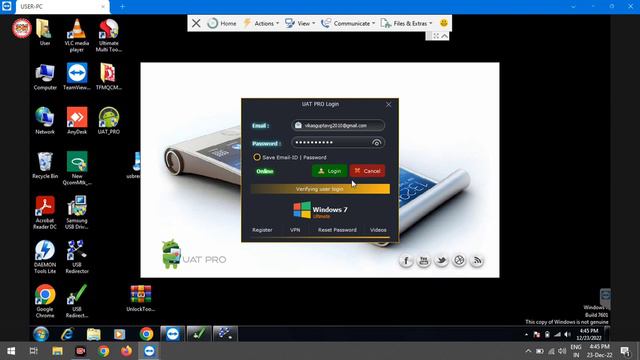The height and width of the screenshot is (360, 640).
Task: Expand the Communicate dropdown menu
Action: tap(348, 23)
